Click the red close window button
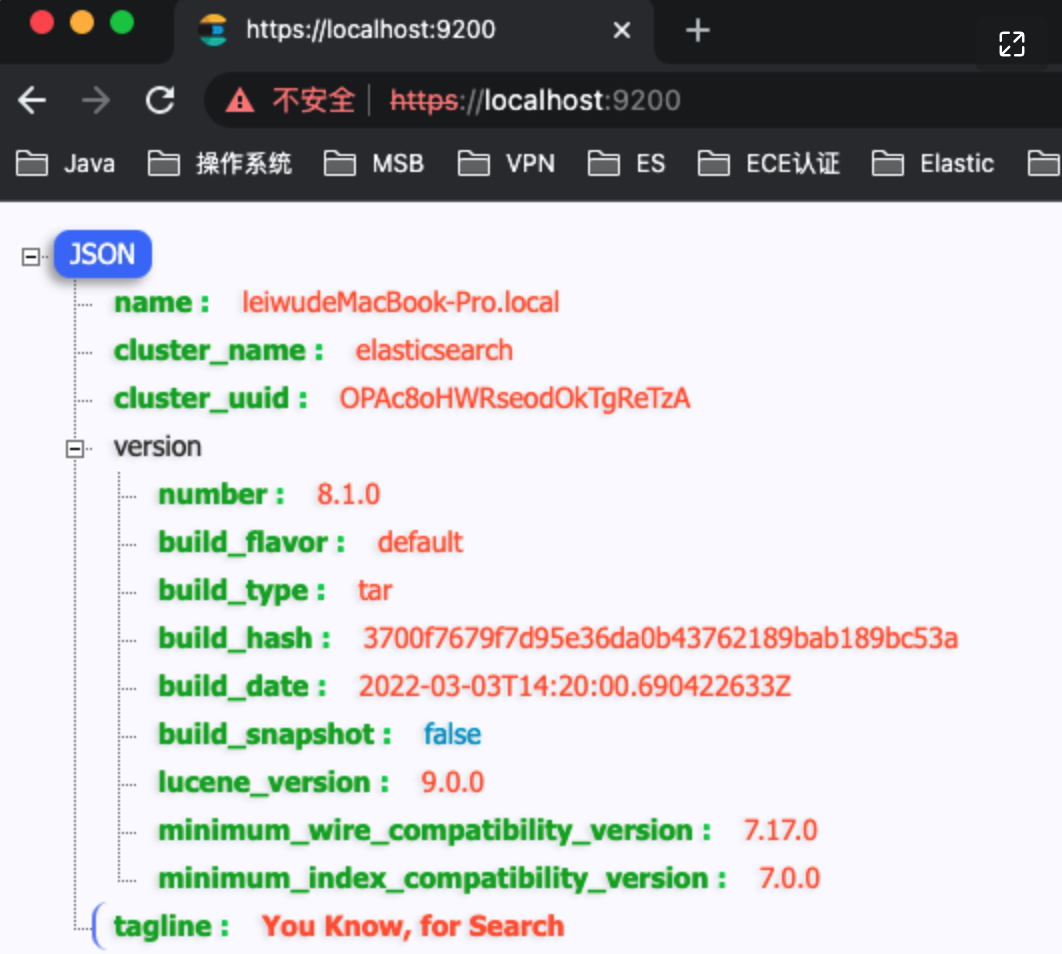1062x954 pixels. pos(41,22)
